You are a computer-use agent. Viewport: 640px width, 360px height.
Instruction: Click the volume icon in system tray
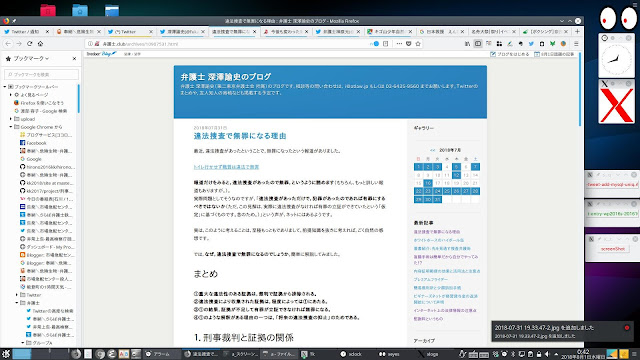547,354
